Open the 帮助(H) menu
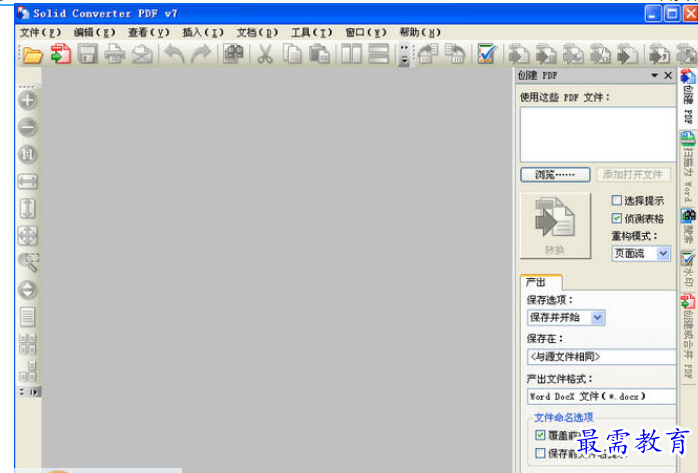Image resolution: width=698 pixels, height=473 pixels. coord(420,32)
